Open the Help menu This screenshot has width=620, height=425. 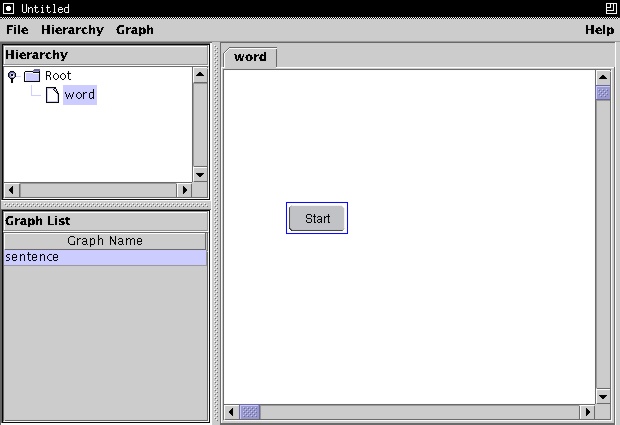[599, 30]
